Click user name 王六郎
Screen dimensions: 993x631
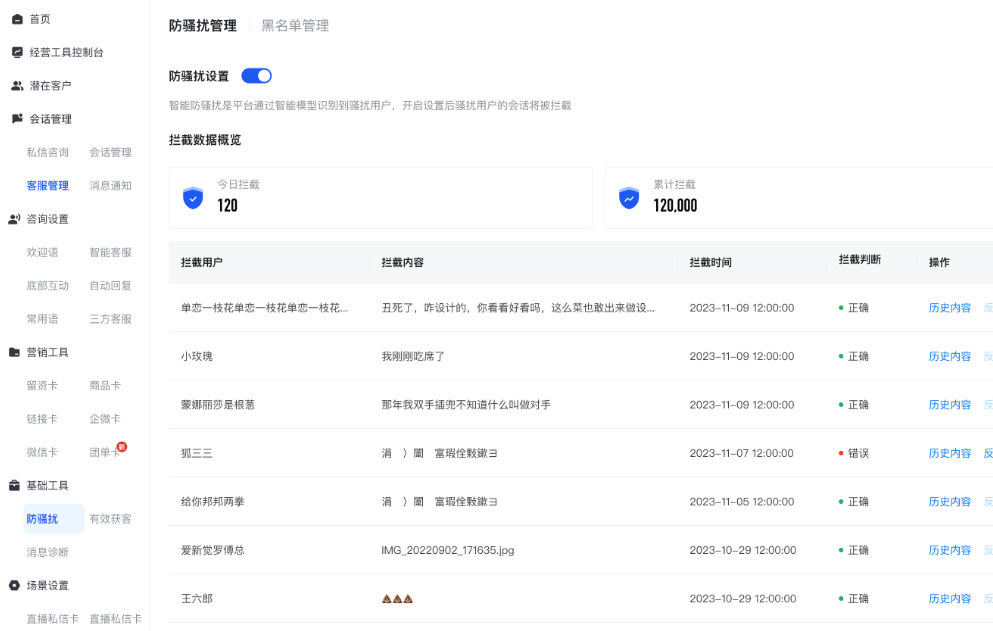pos(196,599)
